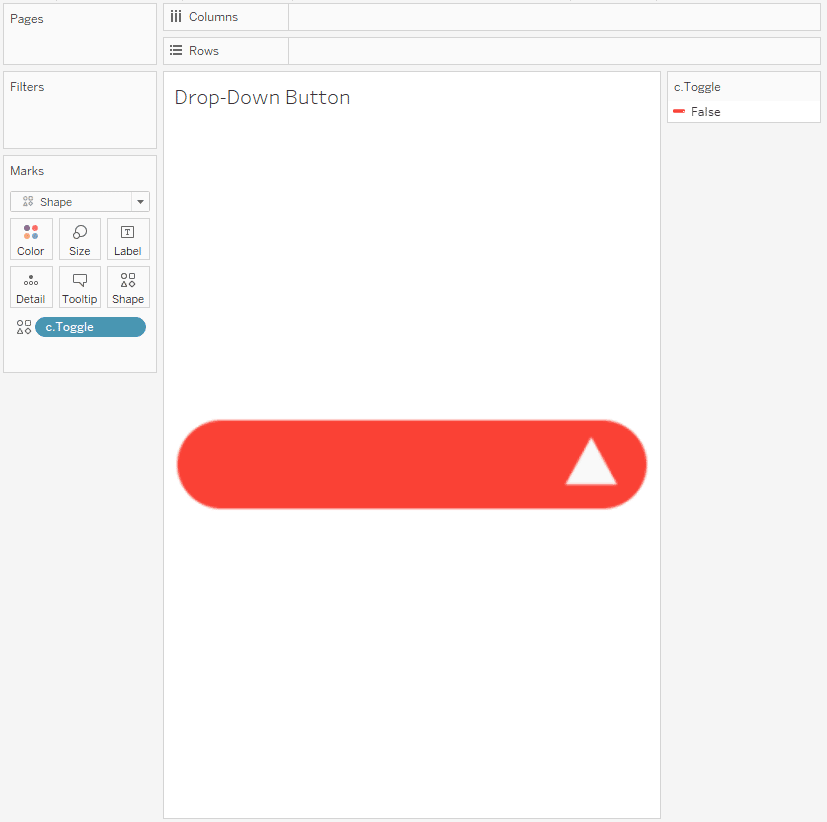Select the c.Toggle pill on Marks
This screenshot has width=827, height=822.
[90, 327]
